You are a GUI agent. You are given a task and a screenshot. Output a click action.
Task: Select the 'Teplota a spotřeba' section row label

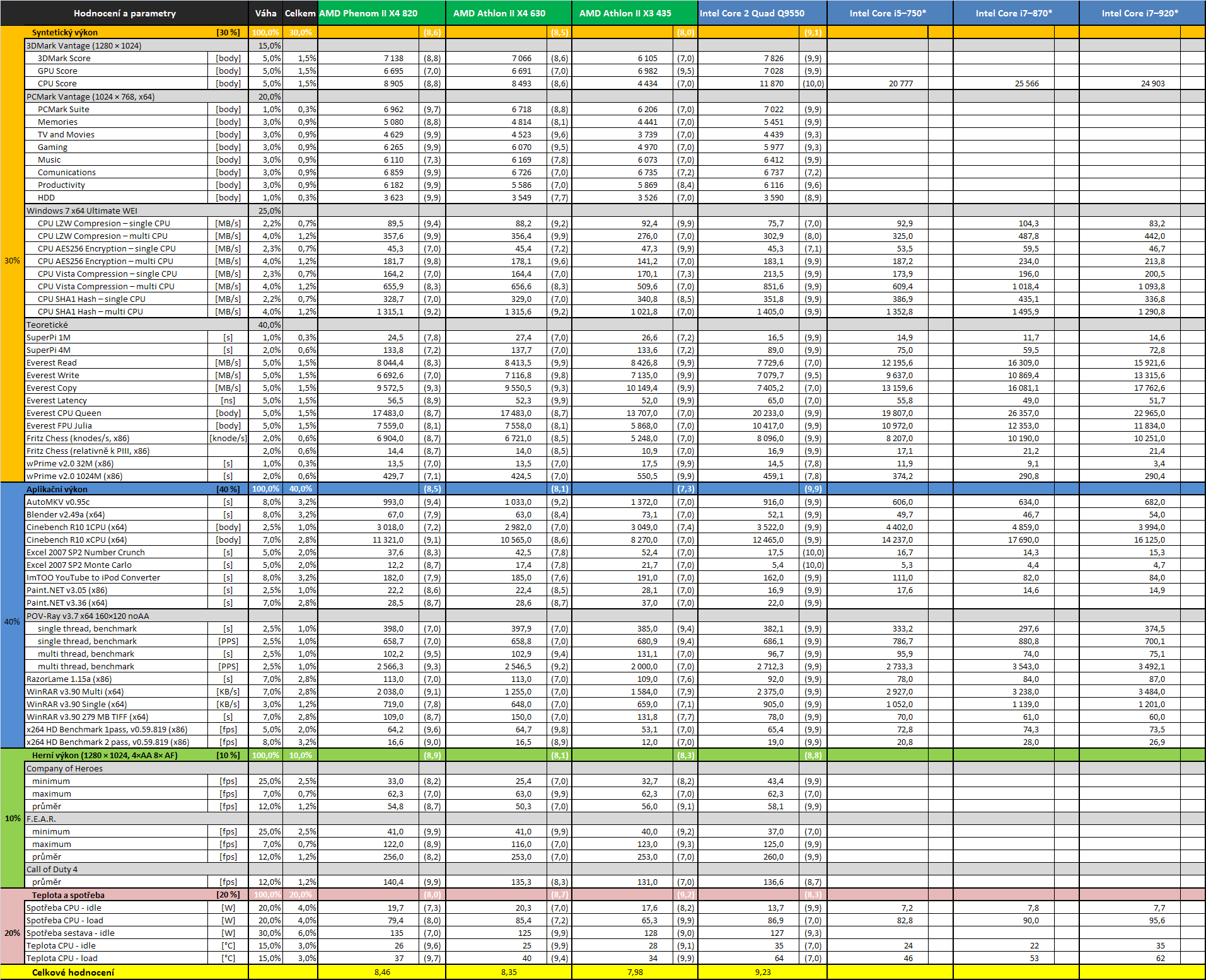click(68, 895)
